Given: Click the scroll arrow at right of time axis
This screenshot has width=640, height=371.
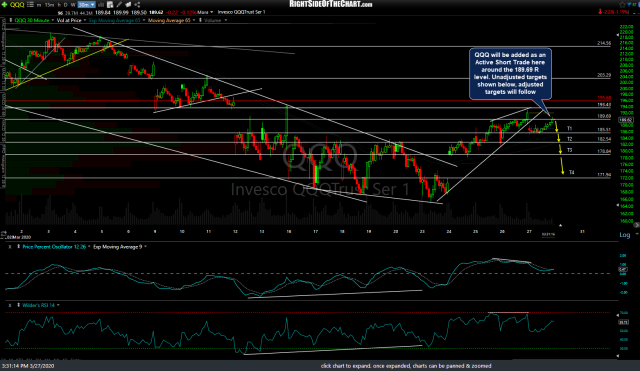Looking at the screenshot, I should click(636, 225).
